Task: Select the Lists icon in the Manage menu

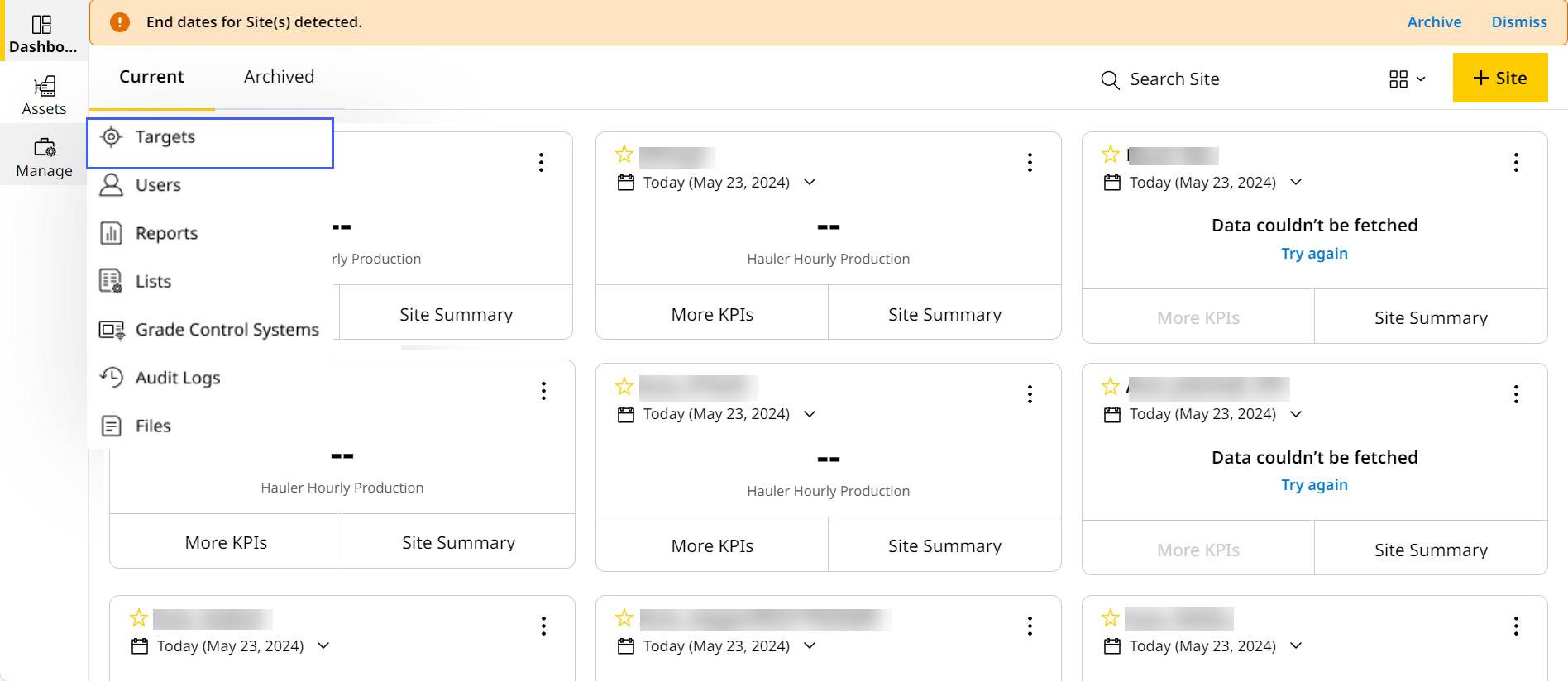Action: tap(111, 281)
